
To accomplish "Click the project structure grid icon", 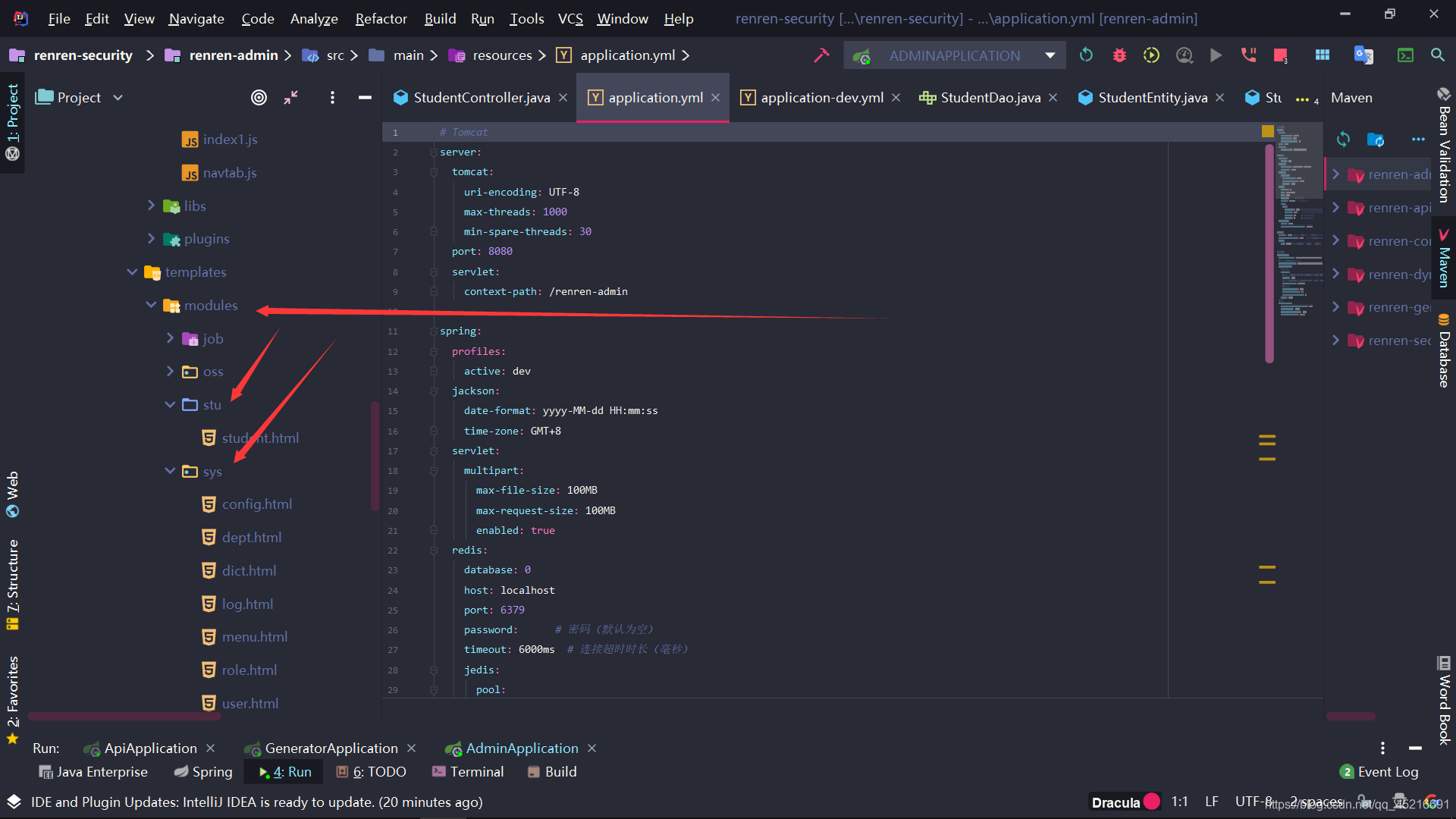I will click(1323, 55).
